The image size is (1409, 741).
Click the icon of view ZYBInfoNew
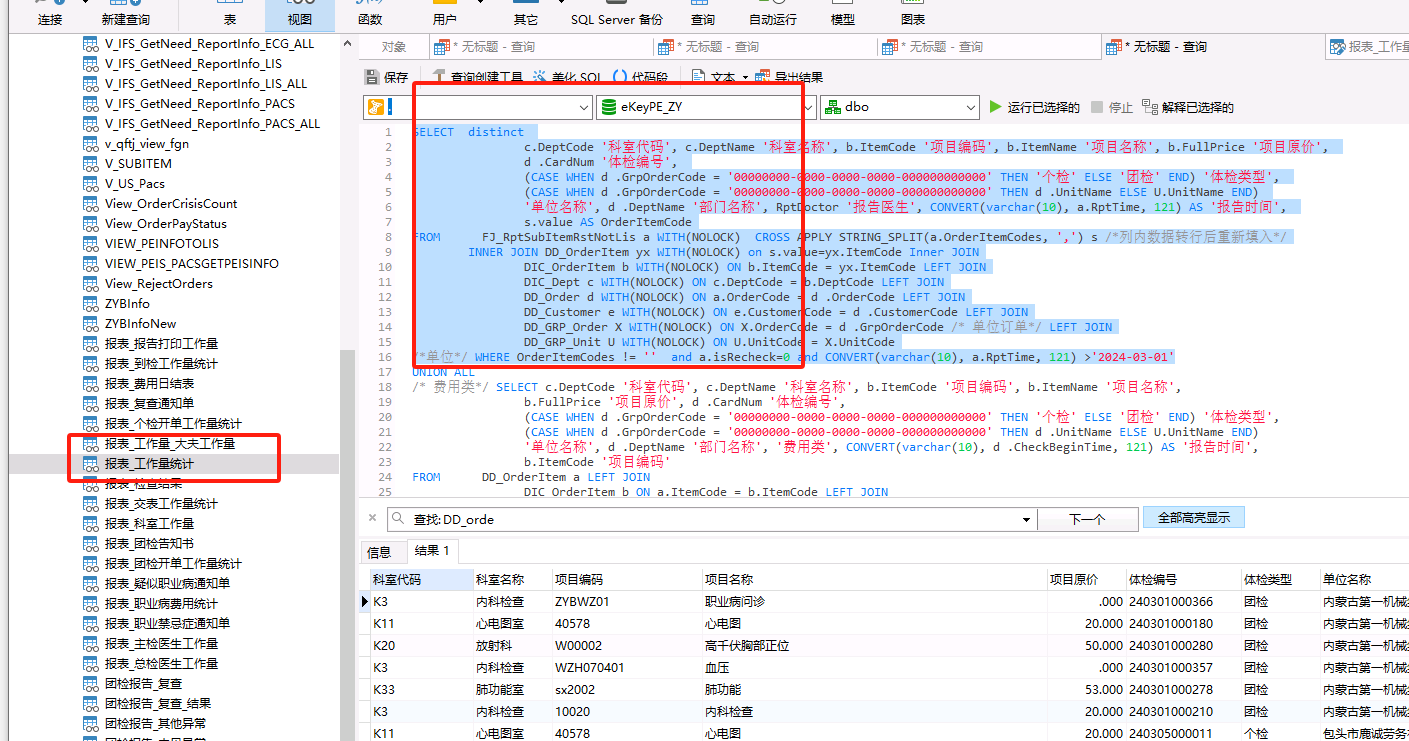pyautogui.click(x=91, y=323)
